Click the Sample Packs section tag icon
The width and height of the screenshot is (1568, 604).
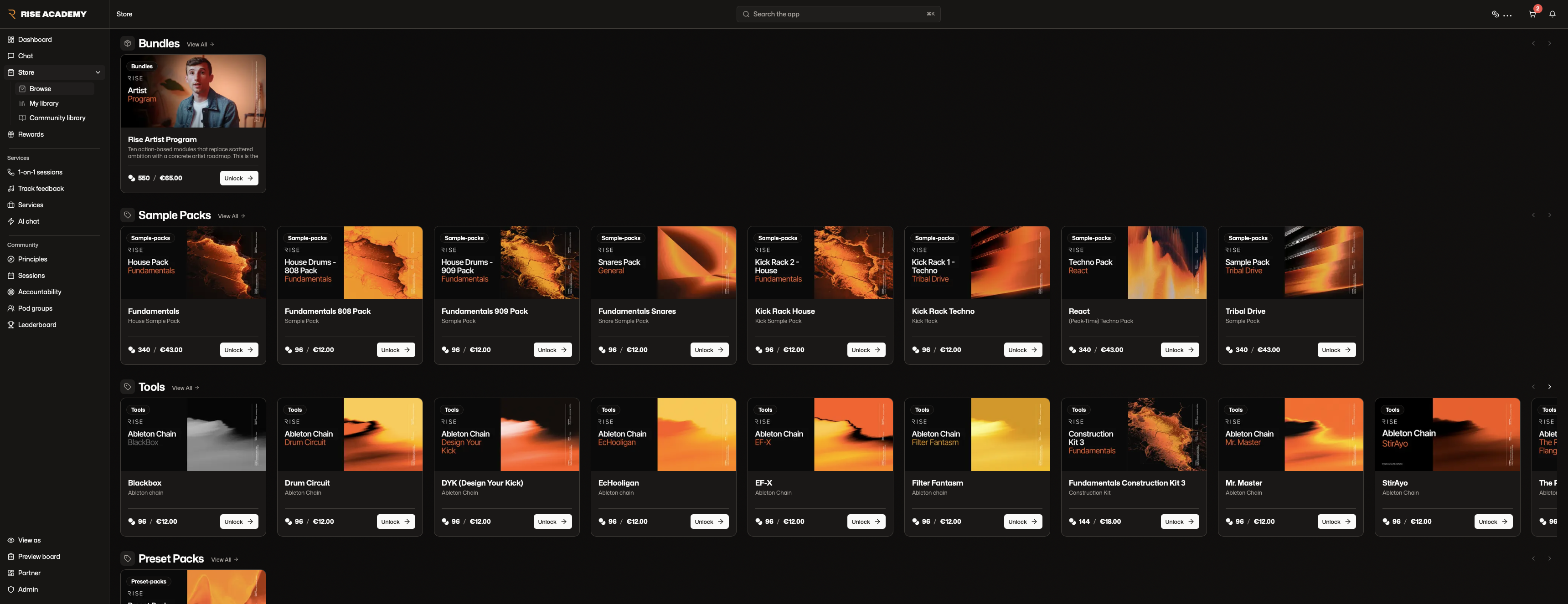pos(127,215)
